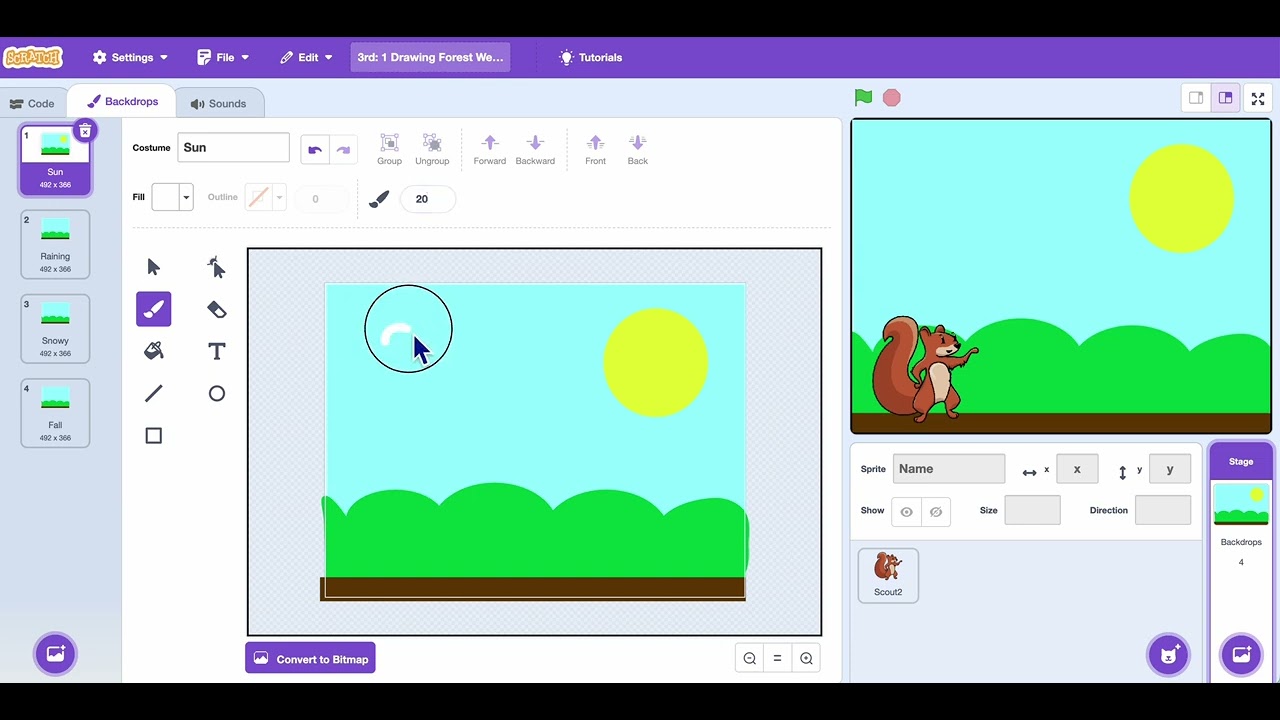This screenshot has width=1280, height=720.
Task: Open the Tutorials menu
Action: (x=591, y=57)
